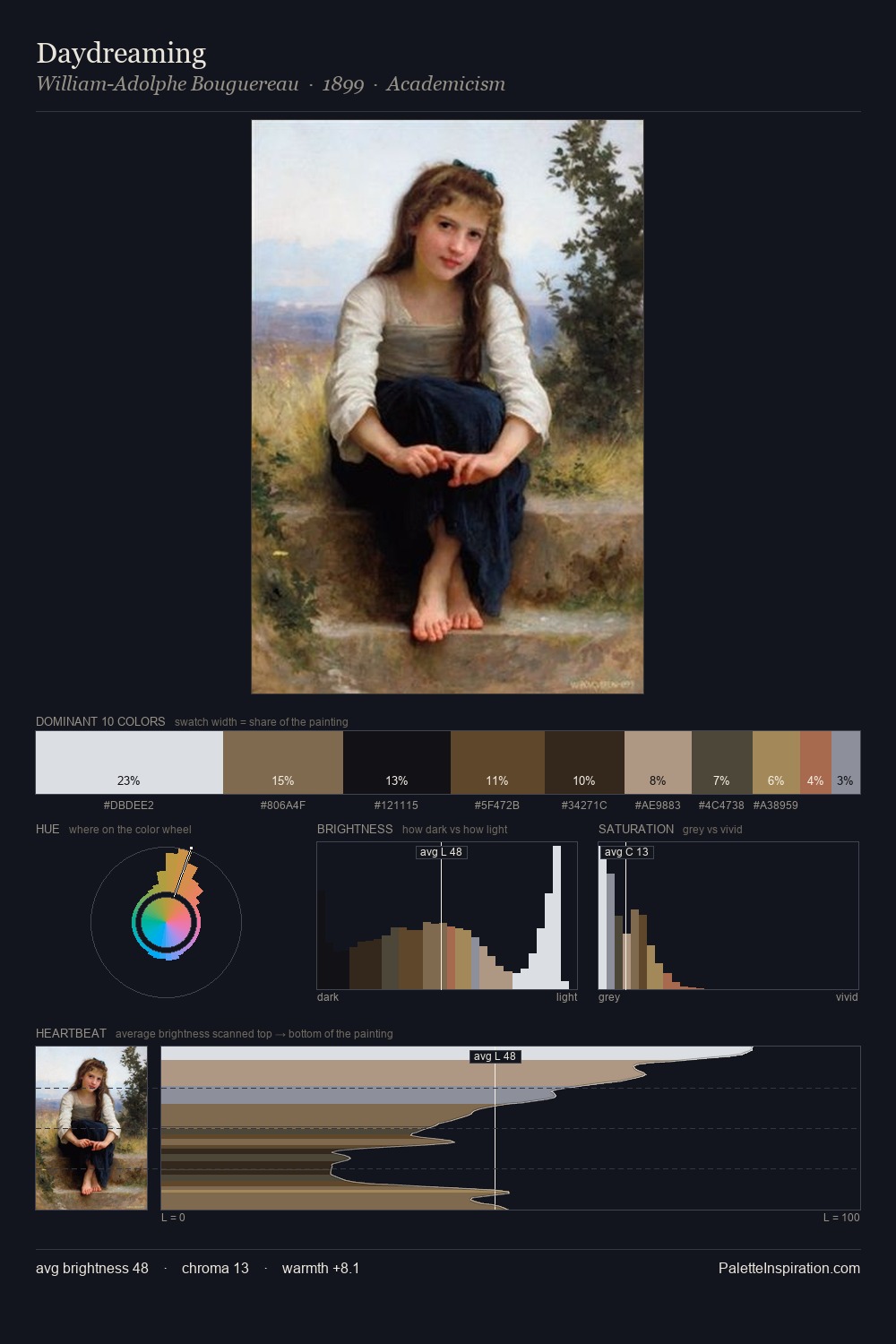
Task: Select the #DBDEE2 23% swatch
Action: click(x=129, y=762)
